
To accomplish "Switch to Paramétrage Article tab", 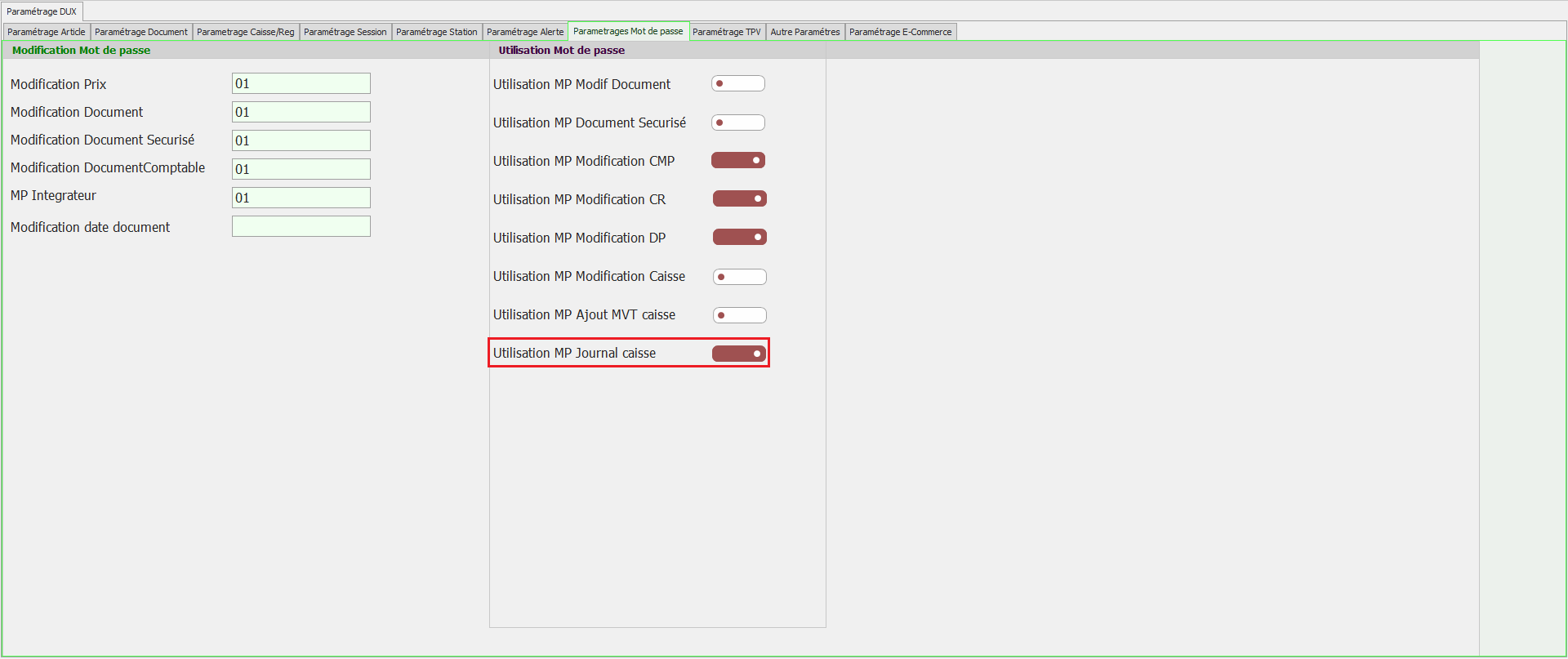I will [47, 32].
